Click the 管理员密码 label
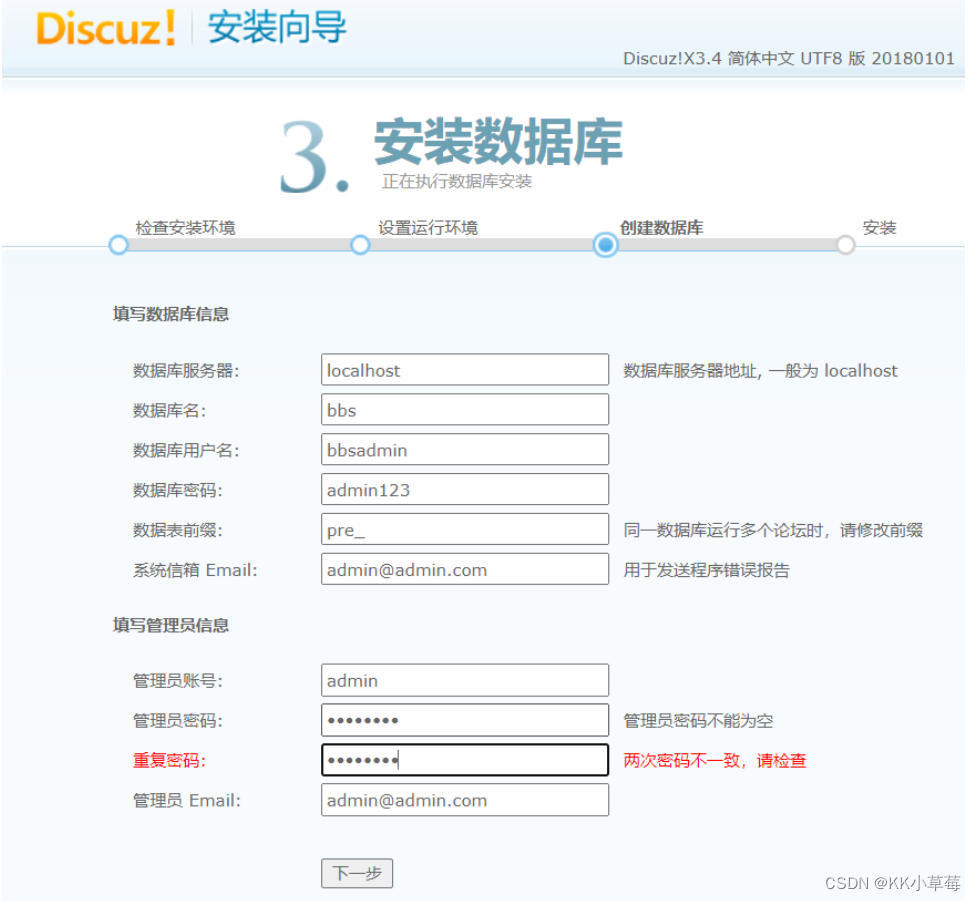The image size is (976, 901). (x=177, y=721)
